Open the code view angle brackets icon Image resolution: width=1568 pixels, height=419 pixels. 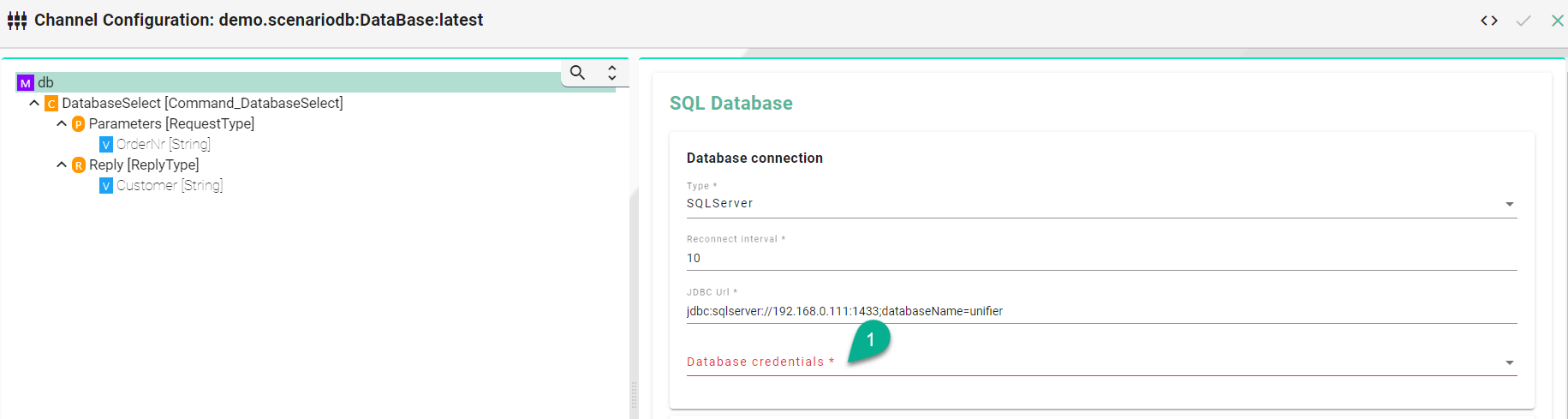pos(1489,21)
